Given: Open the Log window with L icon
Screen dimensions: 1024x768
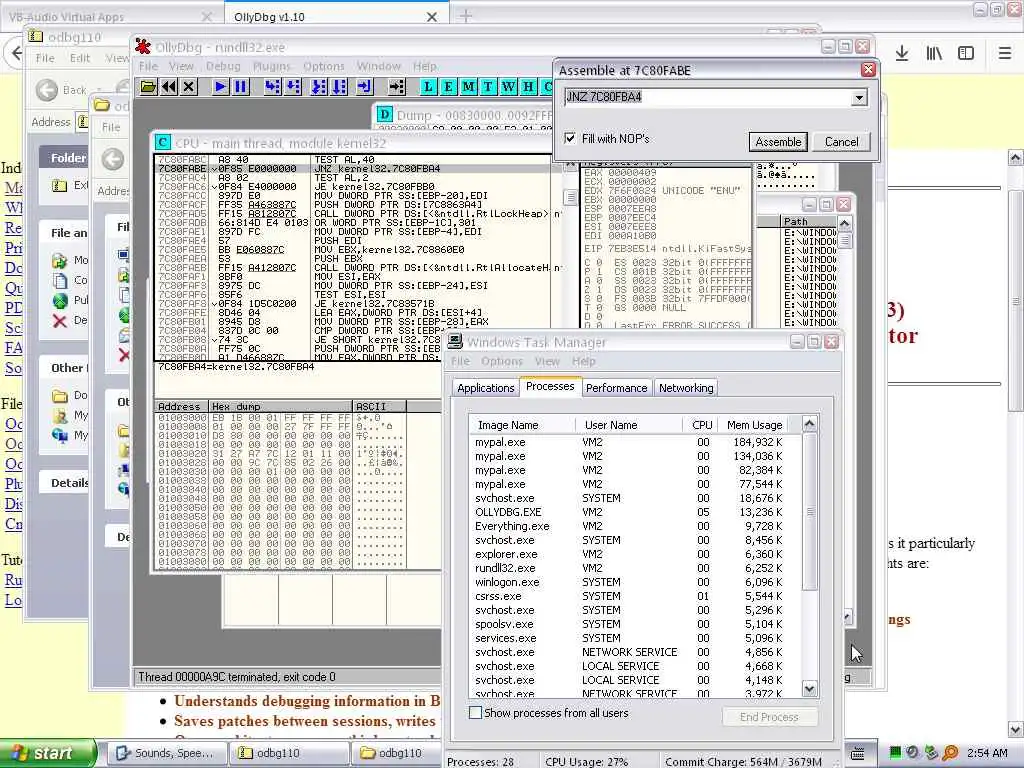Looking at the screenshot, I should (x=428, y=86).
